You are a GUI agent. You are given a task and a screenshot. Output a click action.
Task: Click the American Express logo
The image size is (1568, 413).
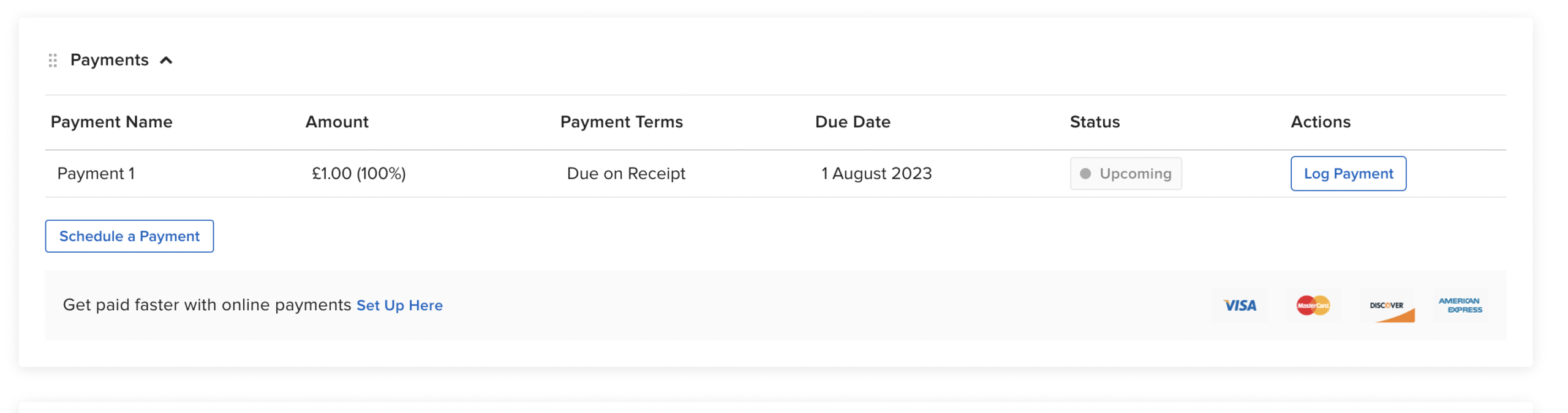pyautogui.click(x=1460, y=305)
